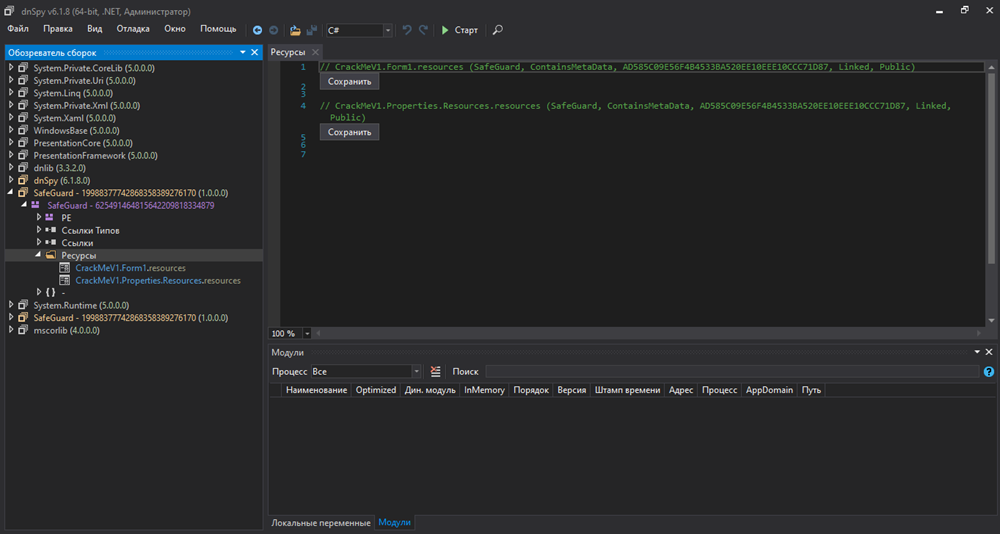Viewport: 1000px width, 534px height.
Task: Click the undo arrow icon
Action: coord(407,30)
